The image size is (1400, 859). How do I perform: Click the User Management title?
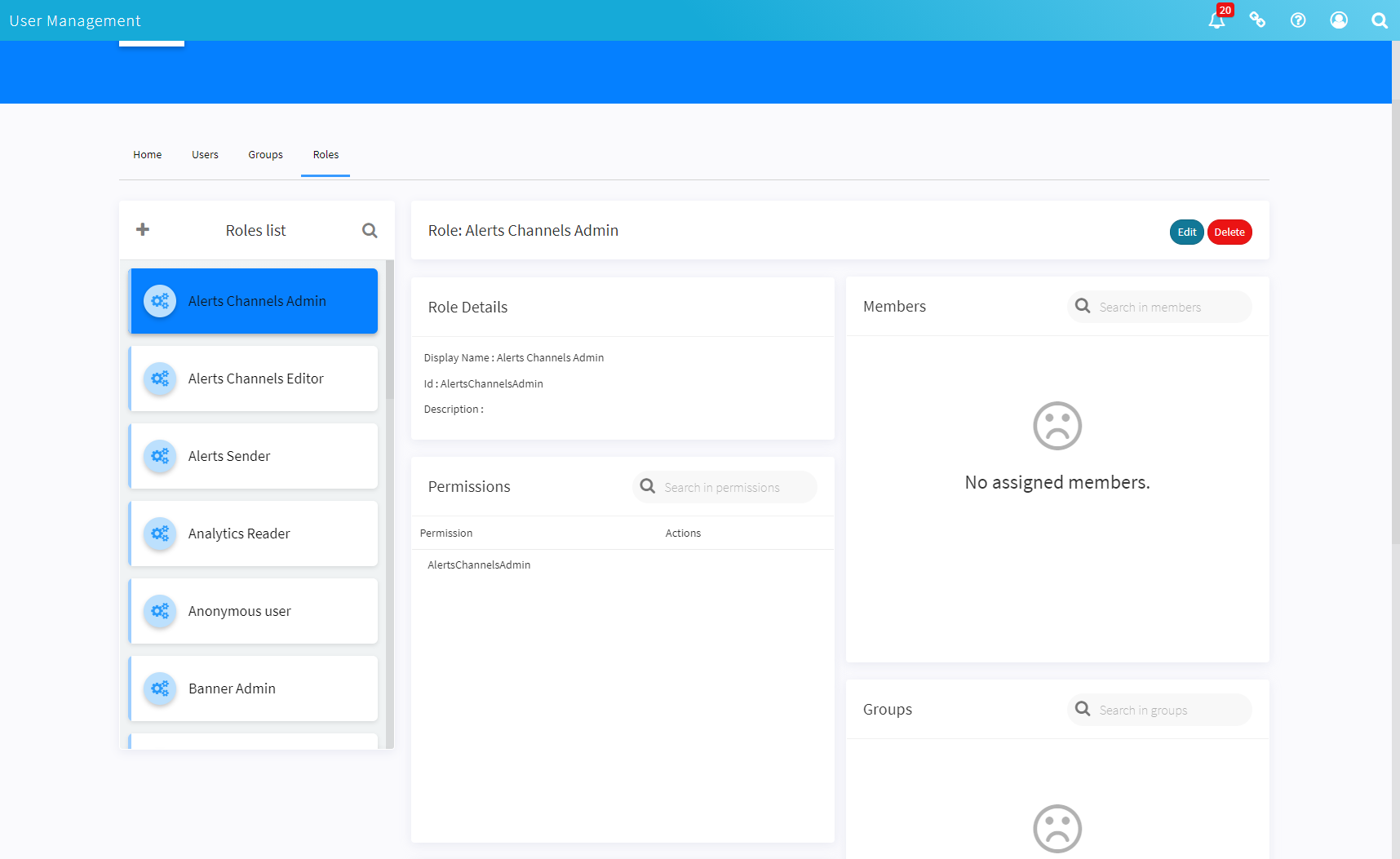pyautogui.click(x=75, y=20)
